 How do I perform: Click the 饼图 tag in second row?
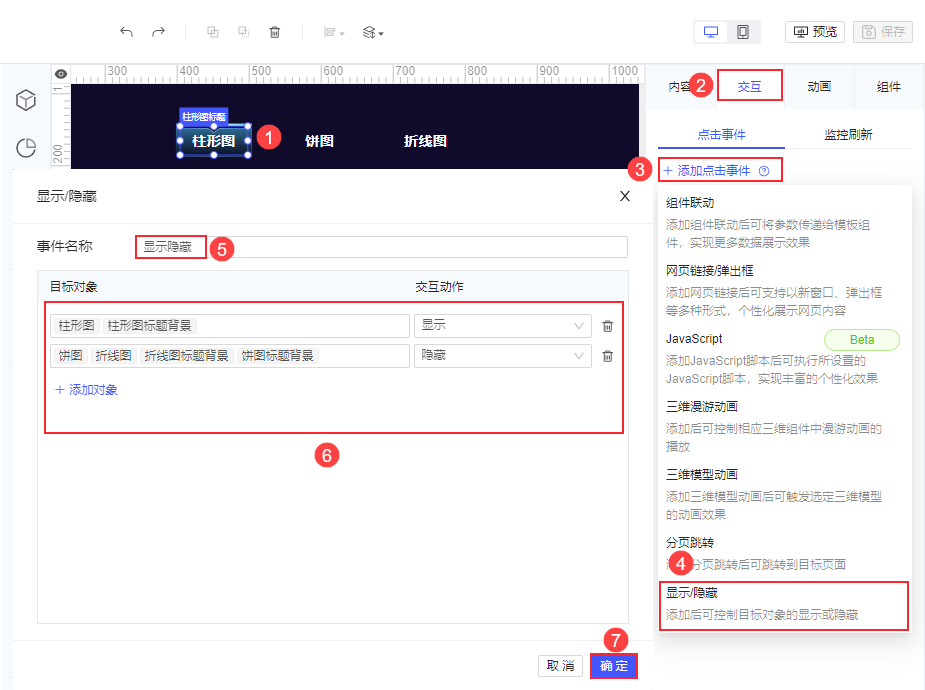[71, 356]
